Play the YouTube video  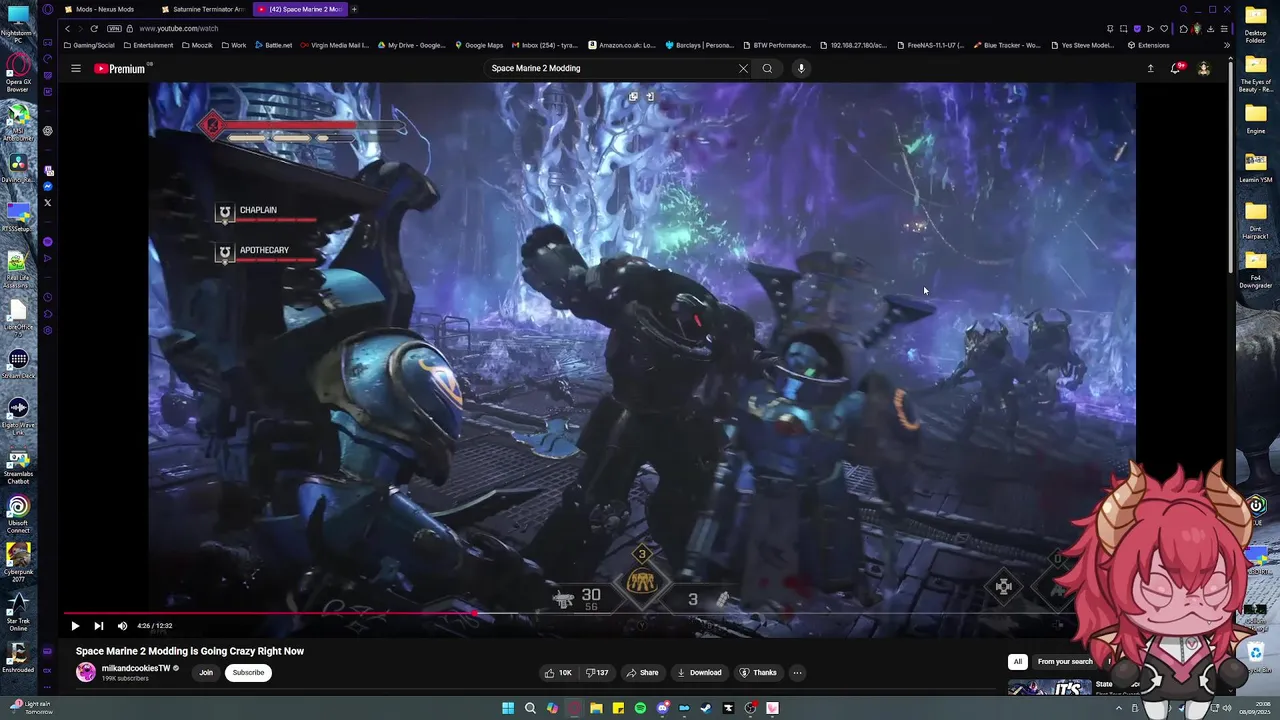75,626
